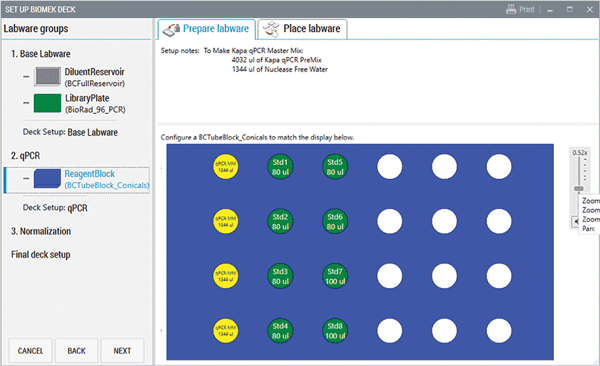The height and width of the screenshot is (366, 600).
Task: Click the yellow qPCR MM tube beside Std2
Action: (225, 222)
